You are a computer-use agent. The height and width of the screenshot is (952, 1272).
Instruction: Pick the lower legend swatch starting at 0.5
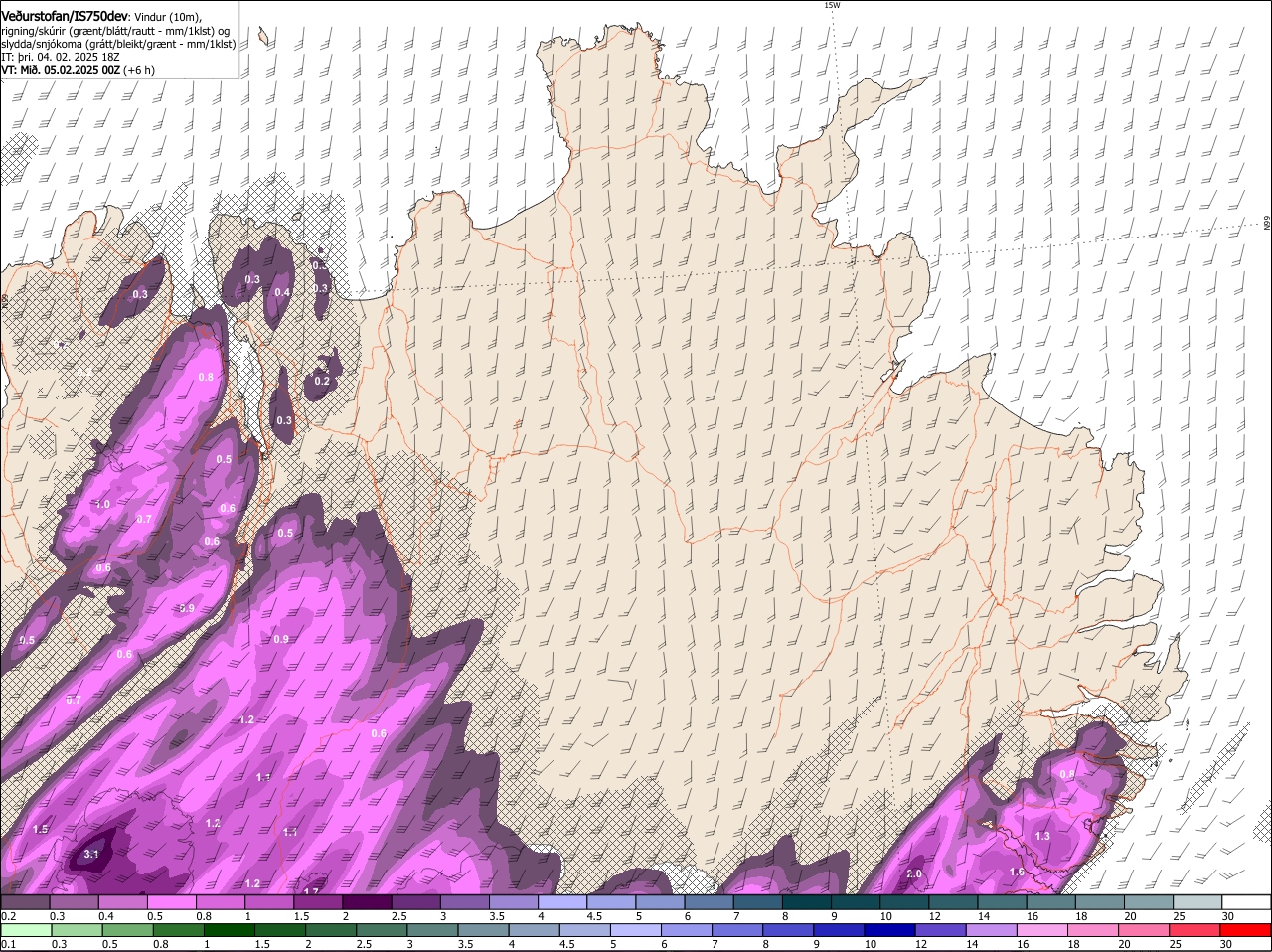pos(128,930)
